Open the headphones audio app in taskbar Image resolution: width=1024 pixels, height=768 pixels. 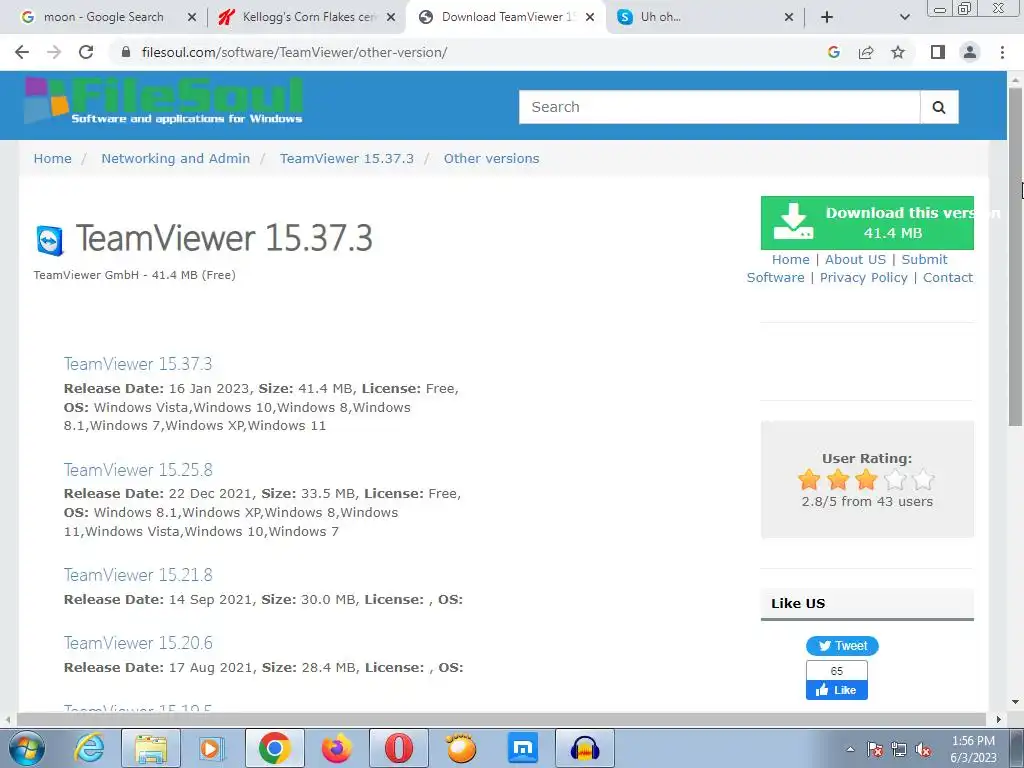[584, 748]
